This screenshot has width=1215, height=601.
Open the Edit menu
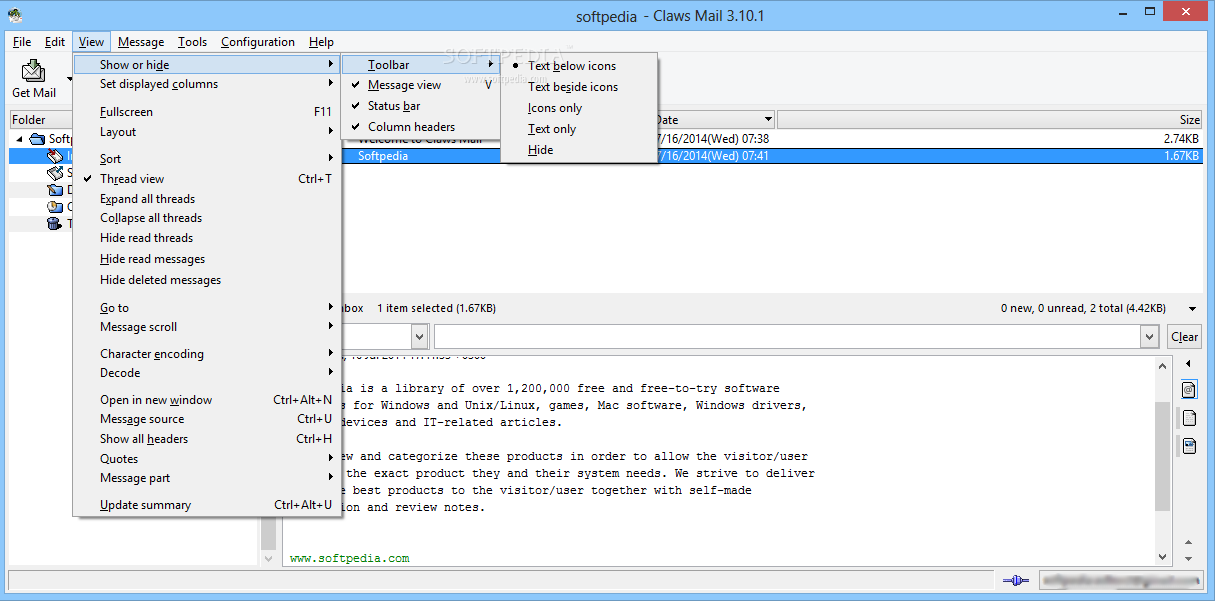point(55,42)
